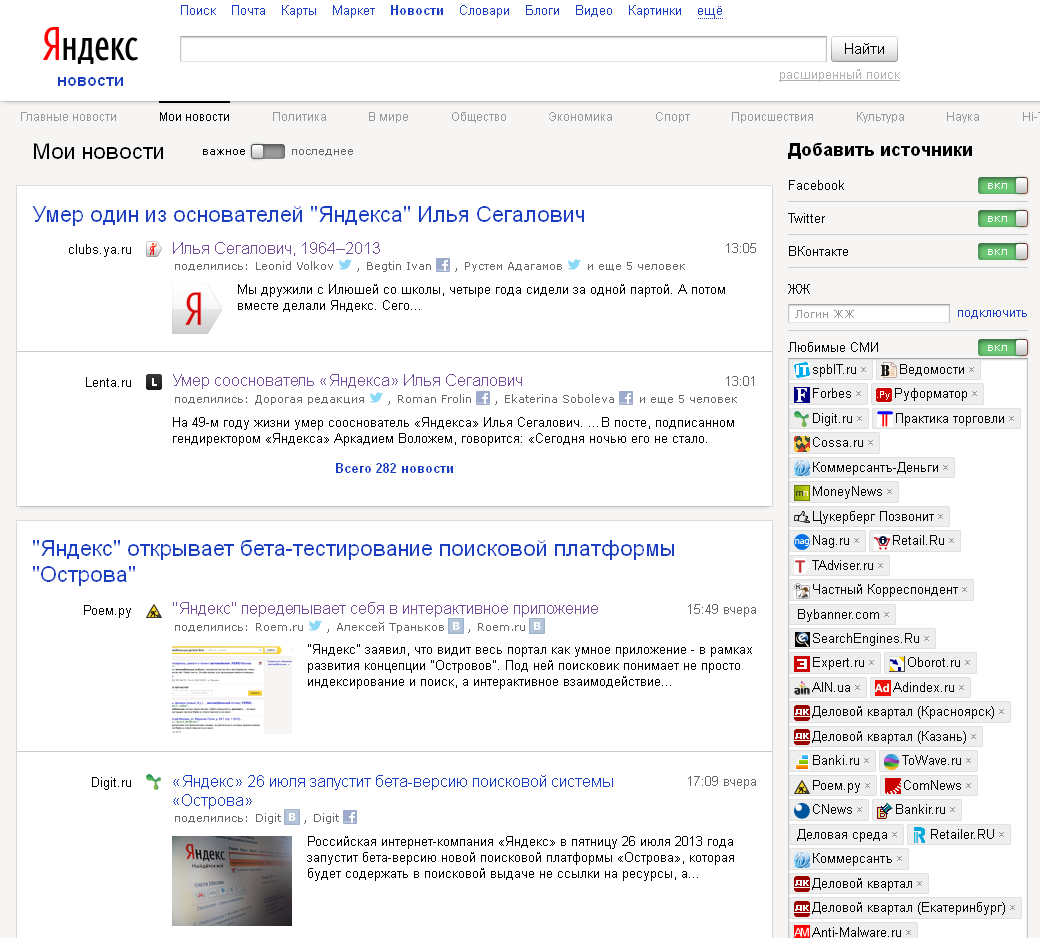
Task: Click the Facebook icon next to second Digit share
Action: click(350, 817)
